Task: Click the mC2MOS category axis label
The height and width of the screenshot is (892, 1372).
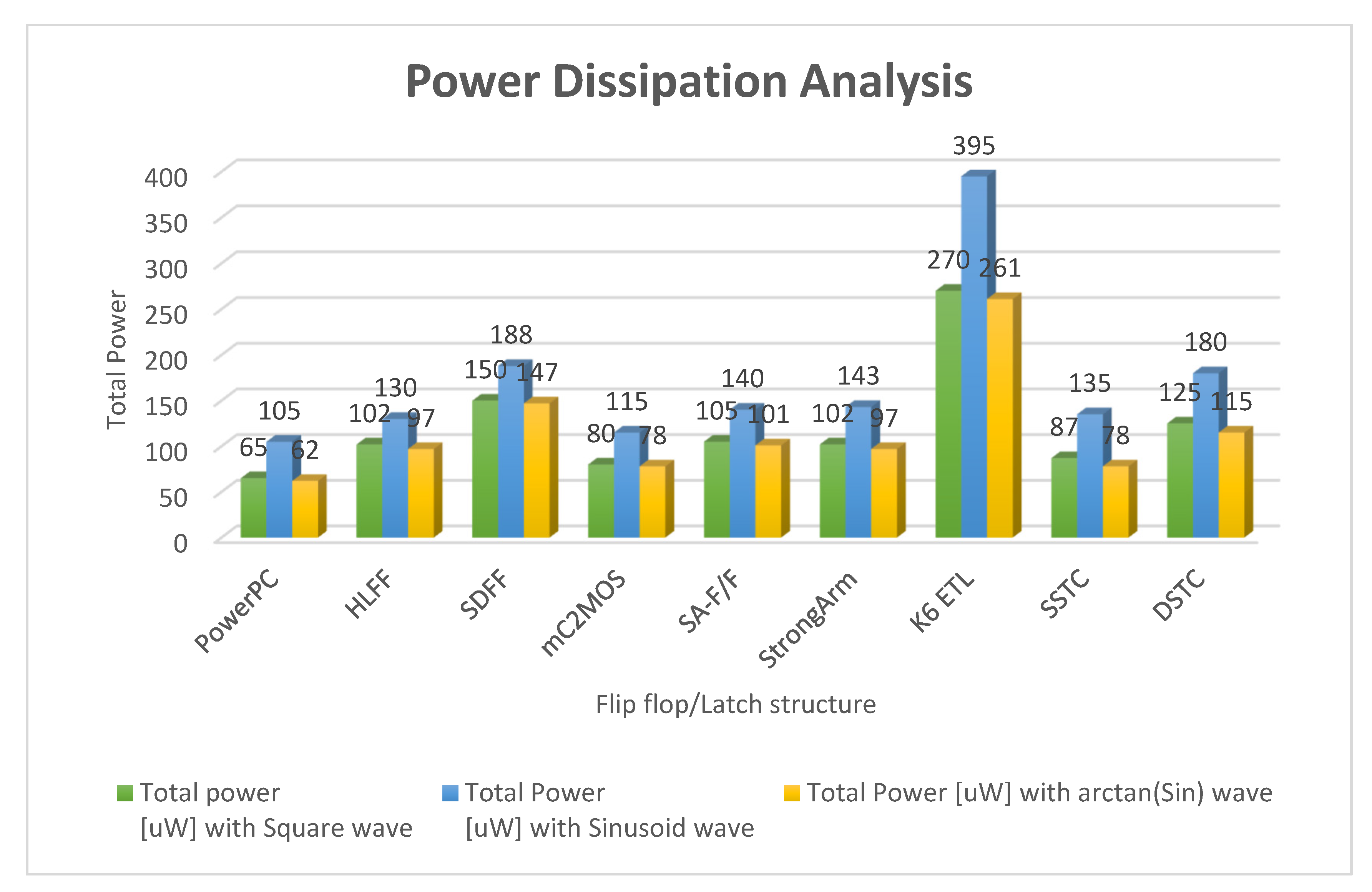Action: tap(583, 612)
